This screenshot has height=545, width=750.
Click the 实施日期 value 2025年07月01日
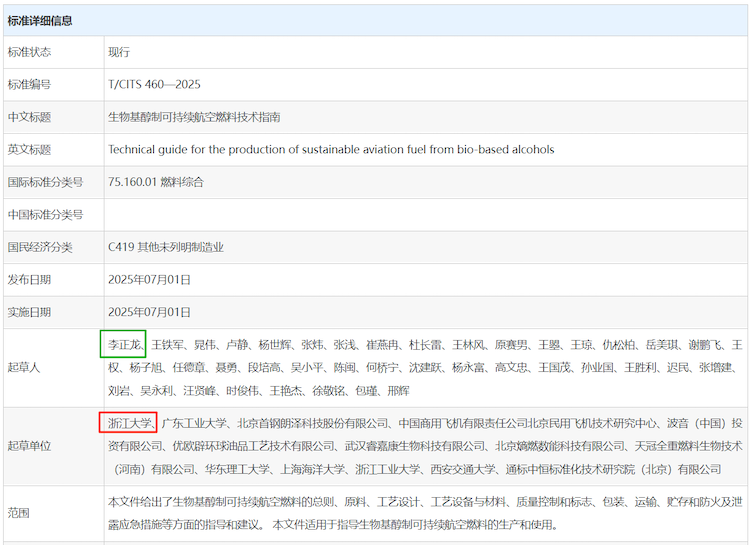(149, 312)
